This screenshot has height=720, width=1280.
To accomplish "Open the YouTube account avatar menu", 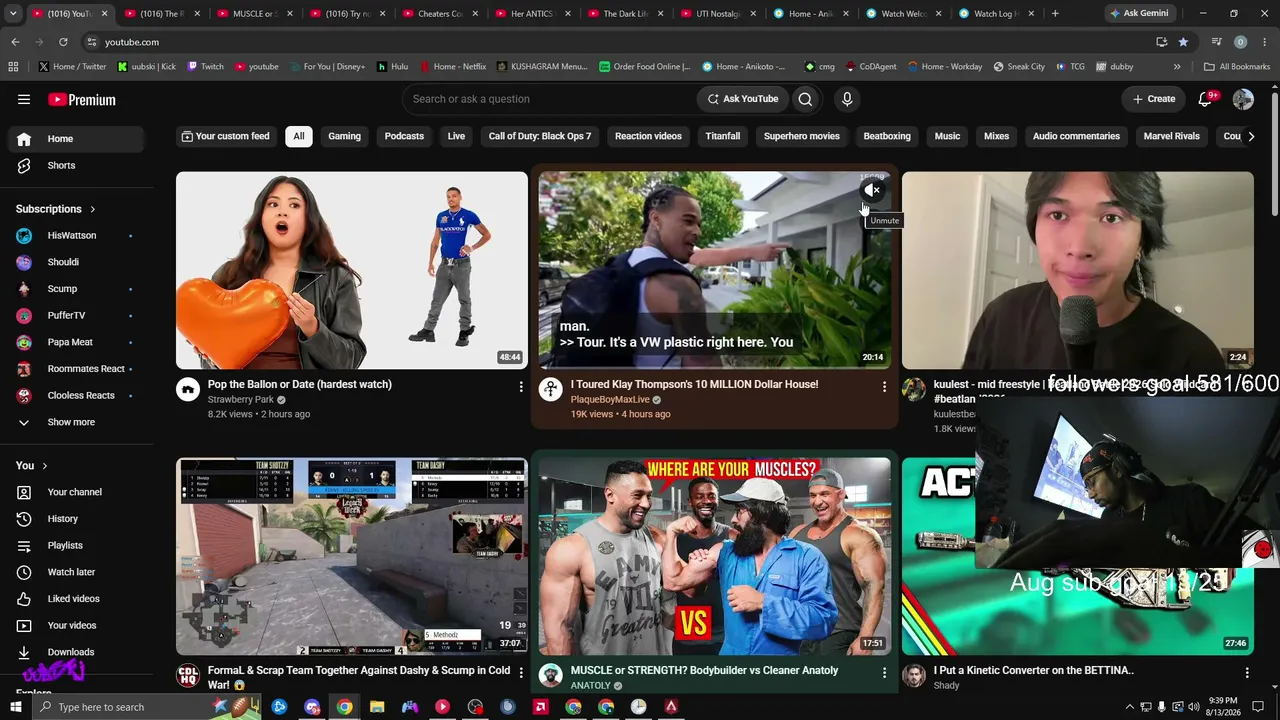I will click(1243, 99).
